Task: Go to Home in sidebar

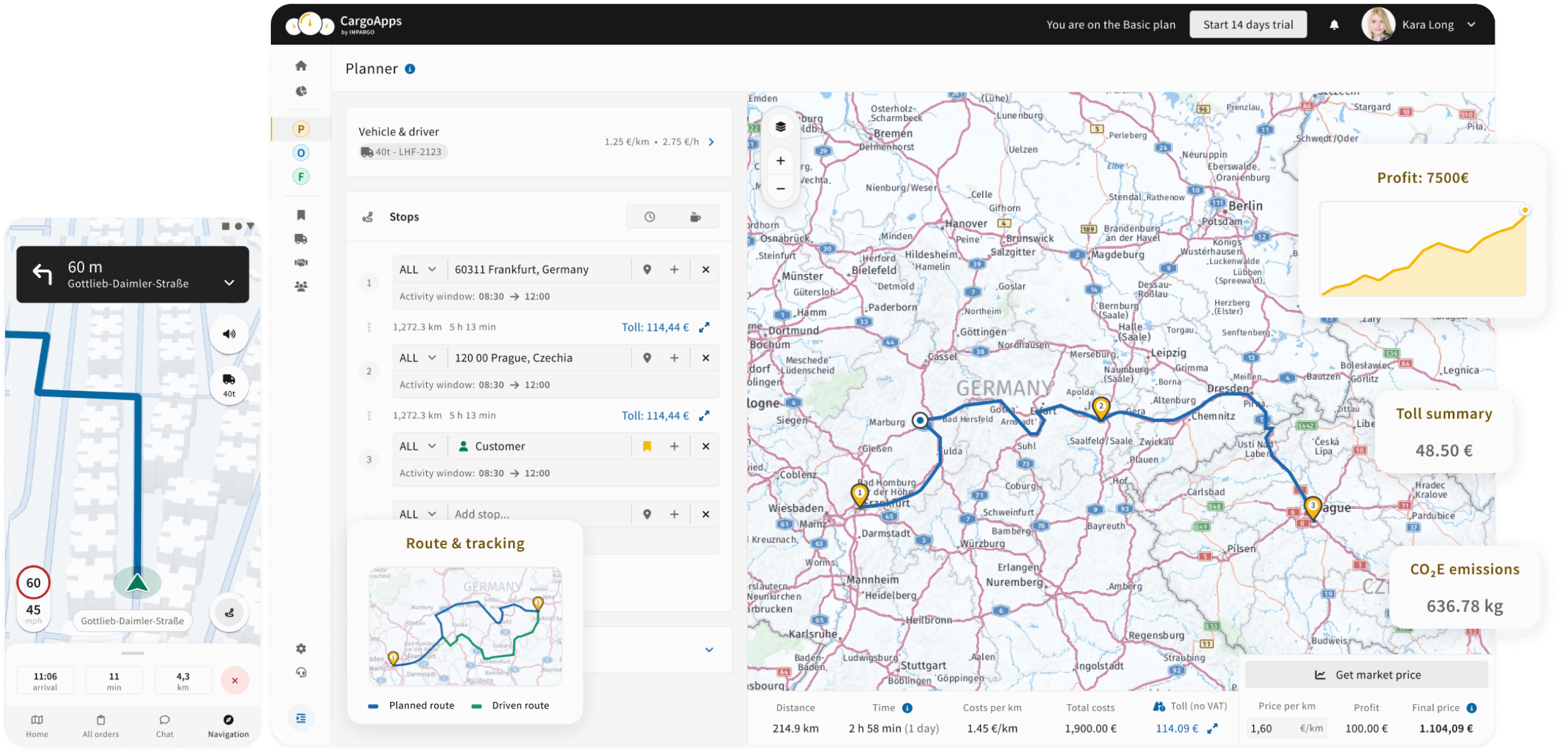Action: pos(301,66)
